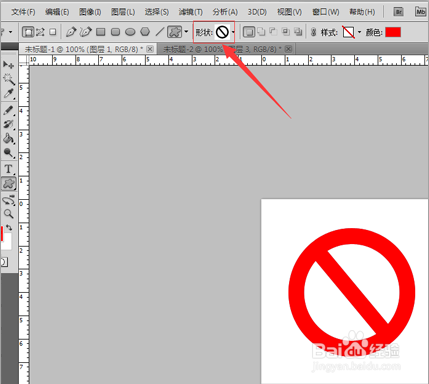Open the 形状 shape picker dropdown arrow

233,32
